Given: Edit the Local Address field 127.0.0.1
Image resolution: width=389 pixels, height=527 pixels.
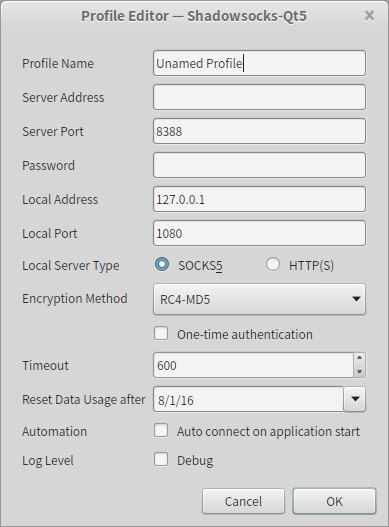Looking at the screenshot, I should point(259,199).
